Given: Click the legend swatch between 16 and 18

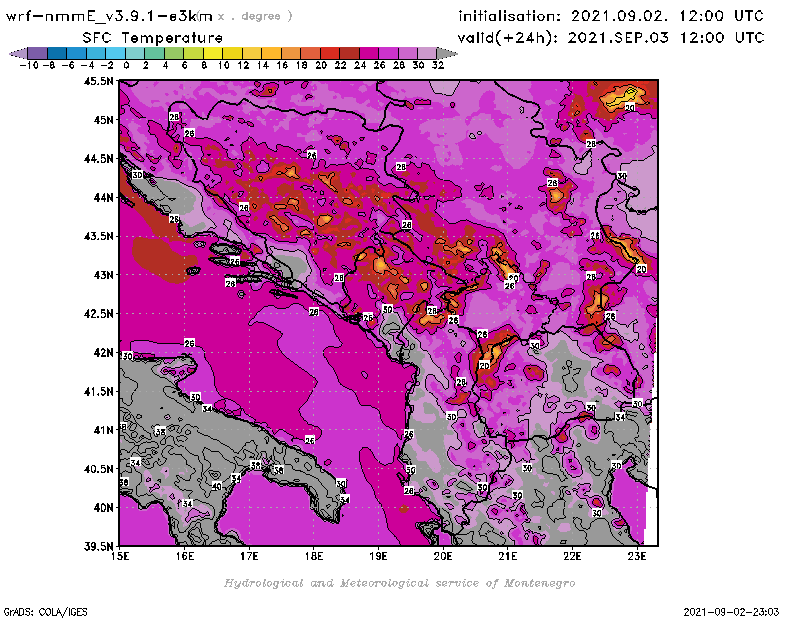Looking at the screenshot, I should tap(290, 53).
